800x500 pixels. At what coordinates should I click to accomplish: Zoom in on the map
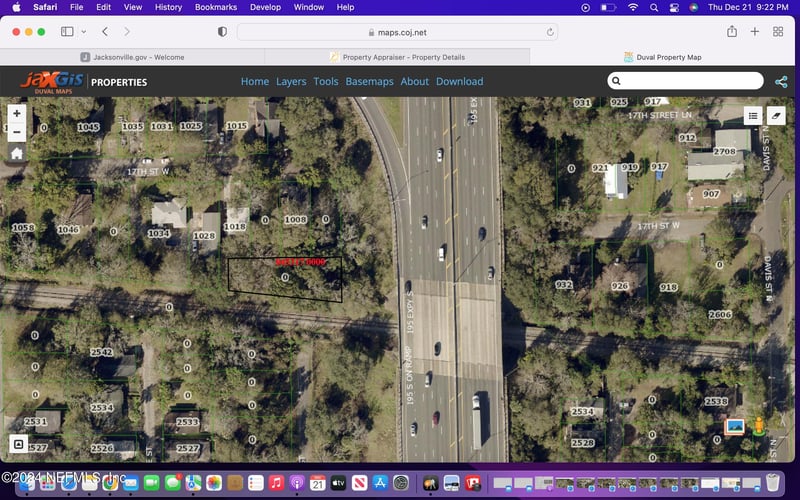click(17, 114)
